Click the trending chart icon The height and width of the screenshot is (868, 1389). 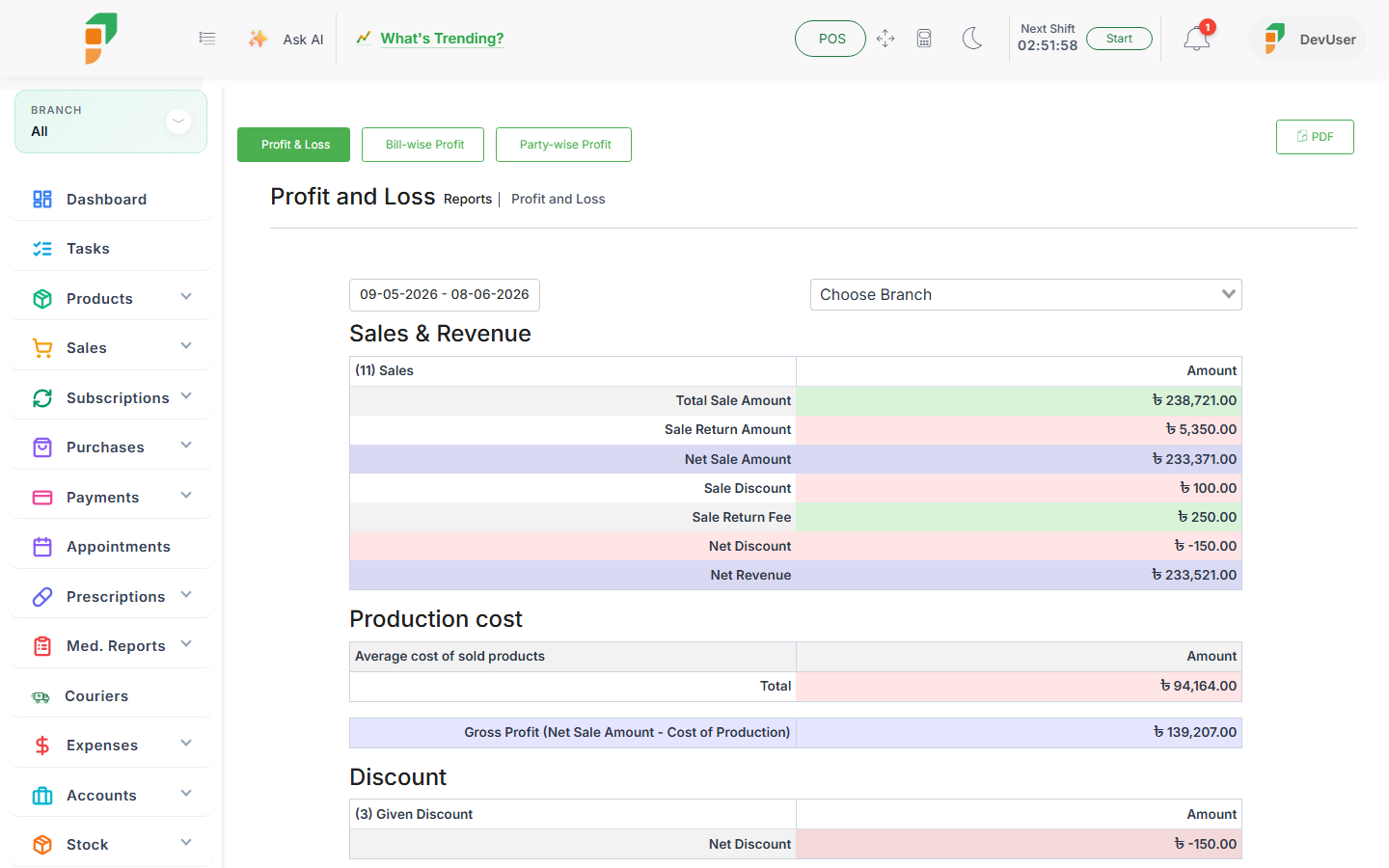(x=364, y=39)
